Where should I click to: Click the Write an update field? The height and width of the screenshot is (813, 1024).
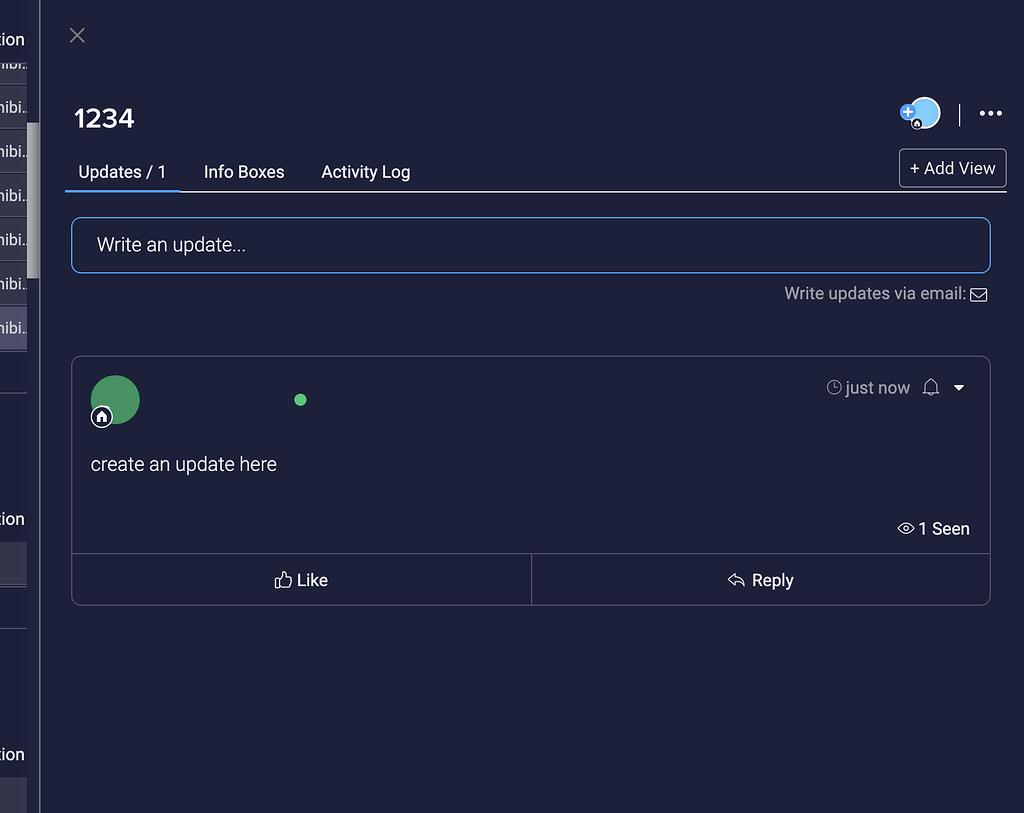(530, 244)
